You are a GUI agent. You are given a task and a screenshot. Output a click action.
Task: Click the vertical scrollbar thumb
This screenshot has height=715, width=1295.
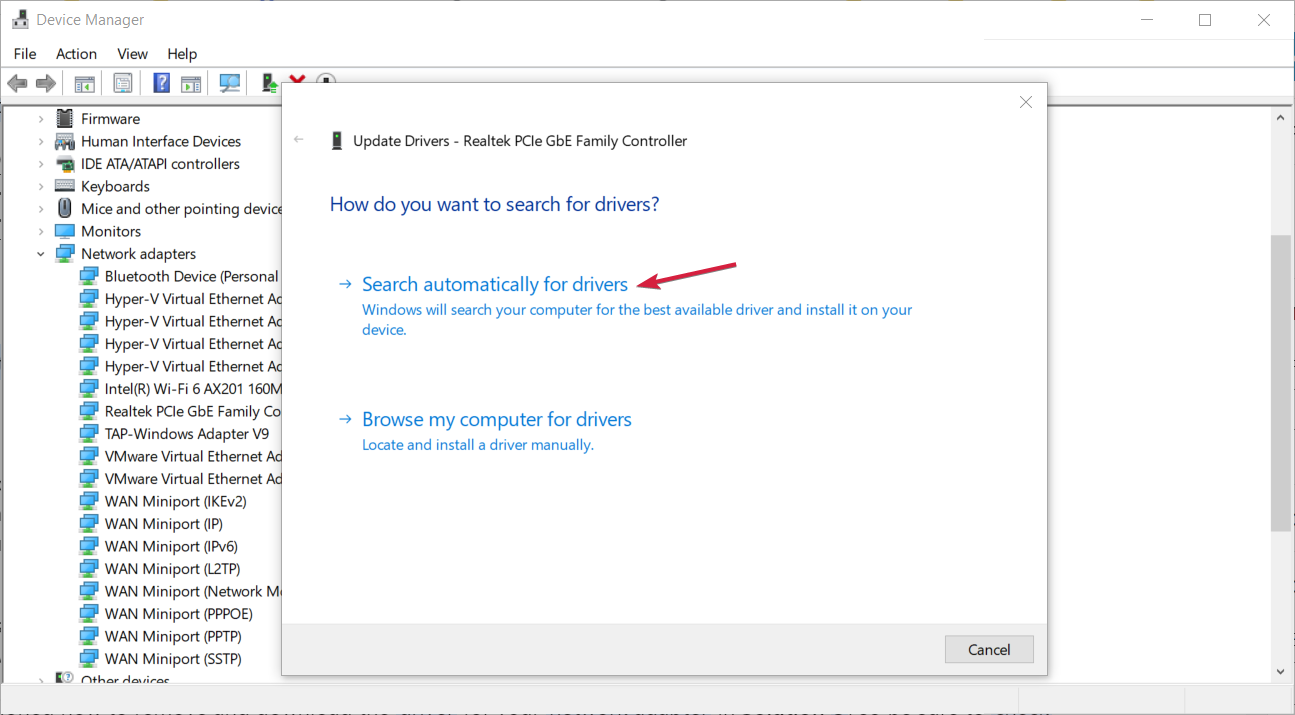[x=1281, y=383]
